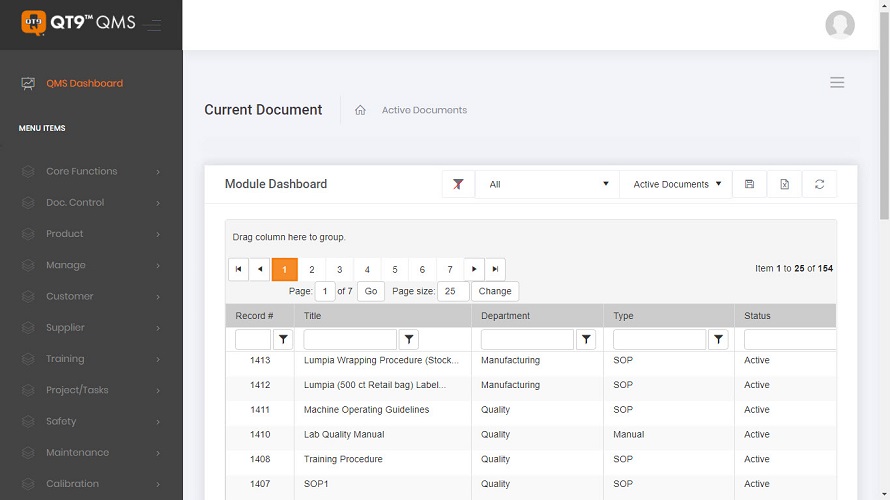Expand the Doc. Control sidebar menu
The image size is (890, 500).
pos(90,202)
